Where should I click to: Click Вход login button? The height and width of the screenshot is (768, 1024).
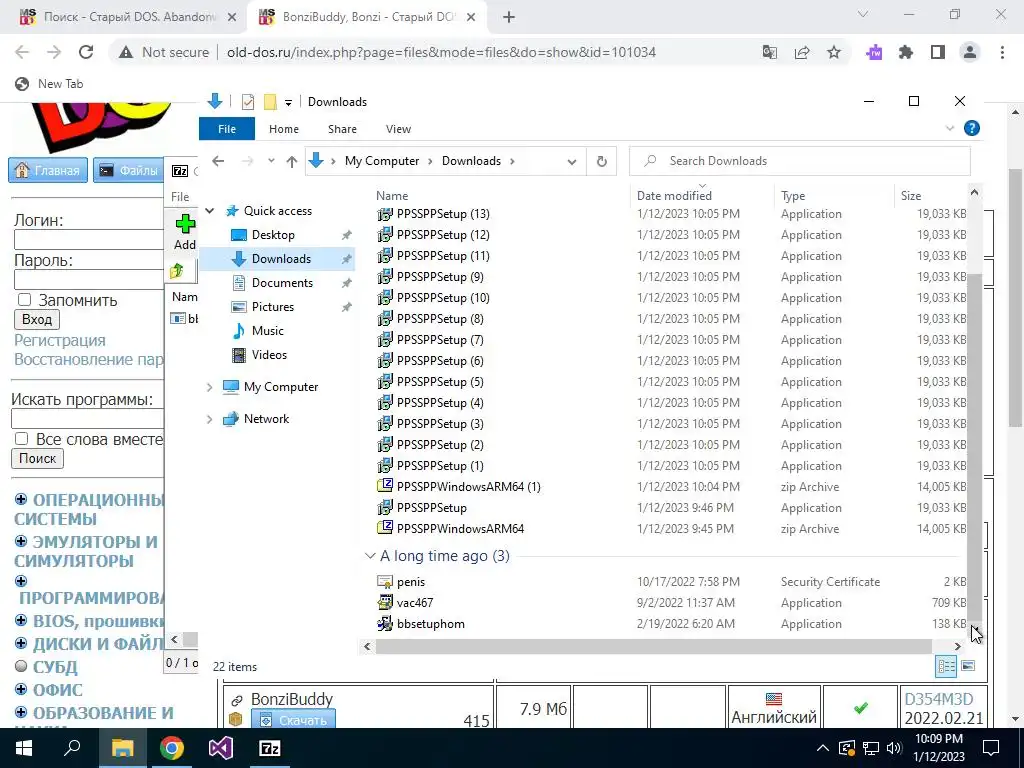(x=37, y=319)
